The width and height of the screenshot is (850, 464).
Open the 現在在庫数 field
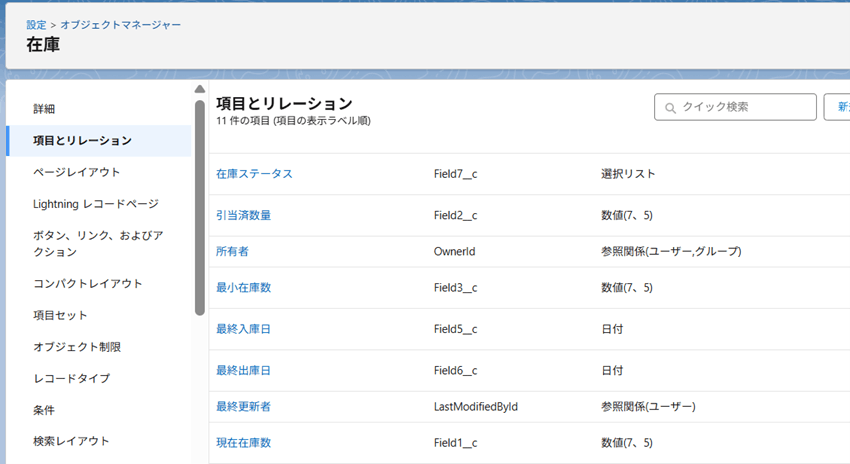(243, 442)
